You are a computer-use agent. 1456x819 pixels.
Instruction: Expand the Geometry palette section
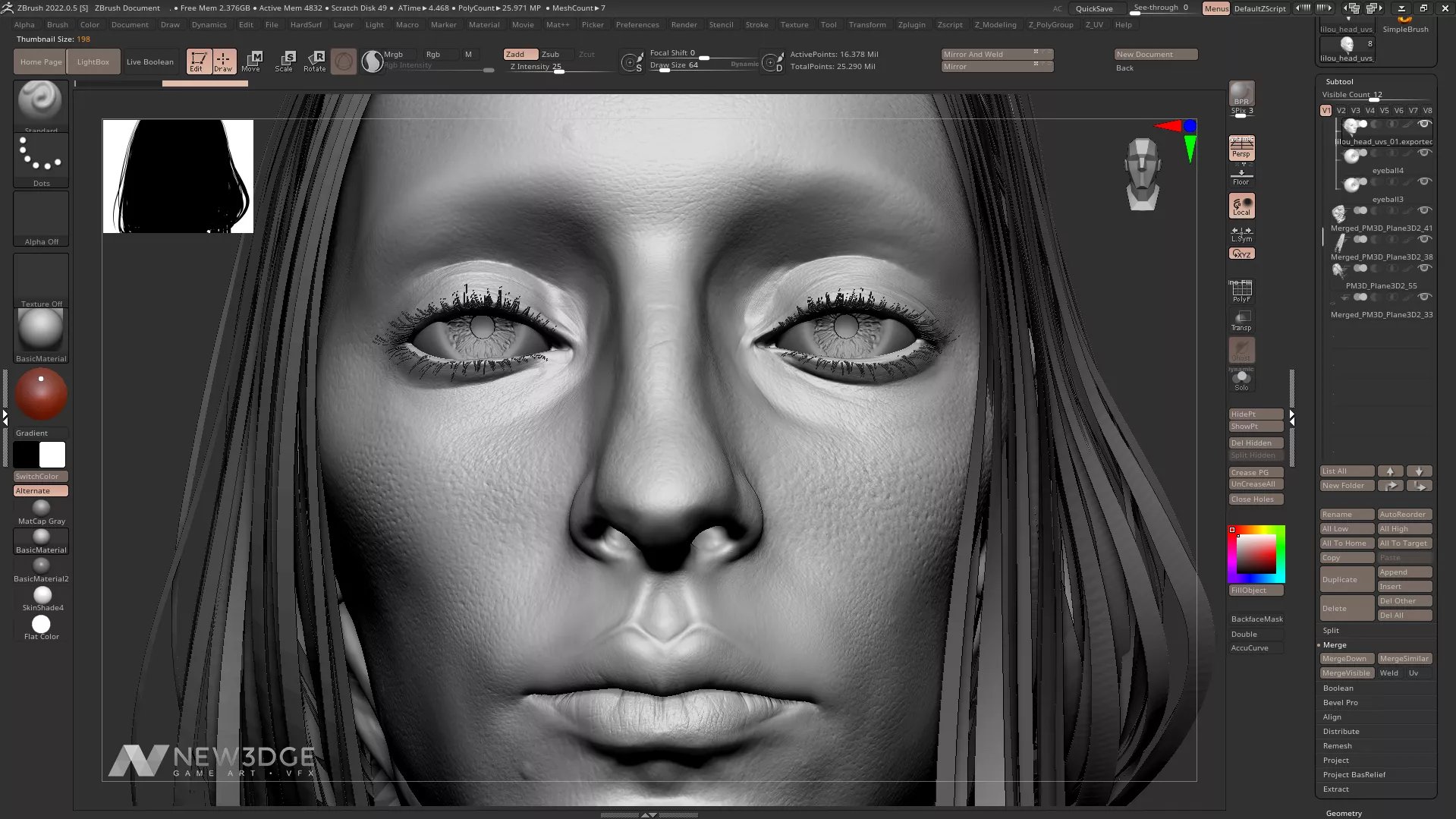click(x=1344, y=813)
